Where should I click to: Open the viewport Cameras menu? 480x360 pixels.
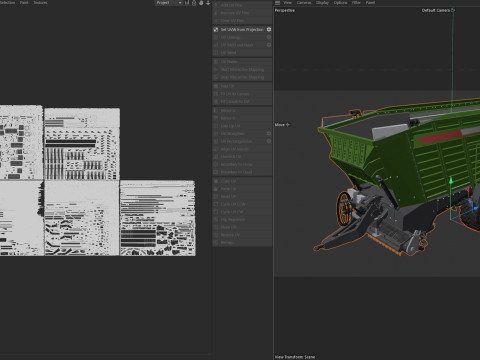304,3
